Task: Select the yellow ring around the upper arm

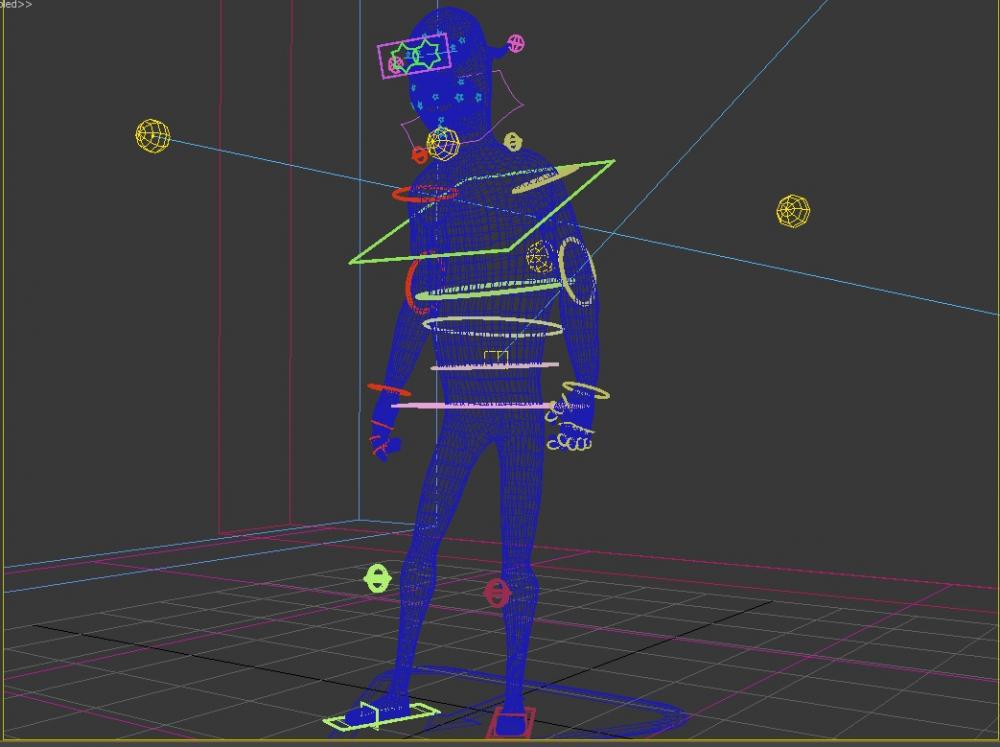Action: point(578,271)
